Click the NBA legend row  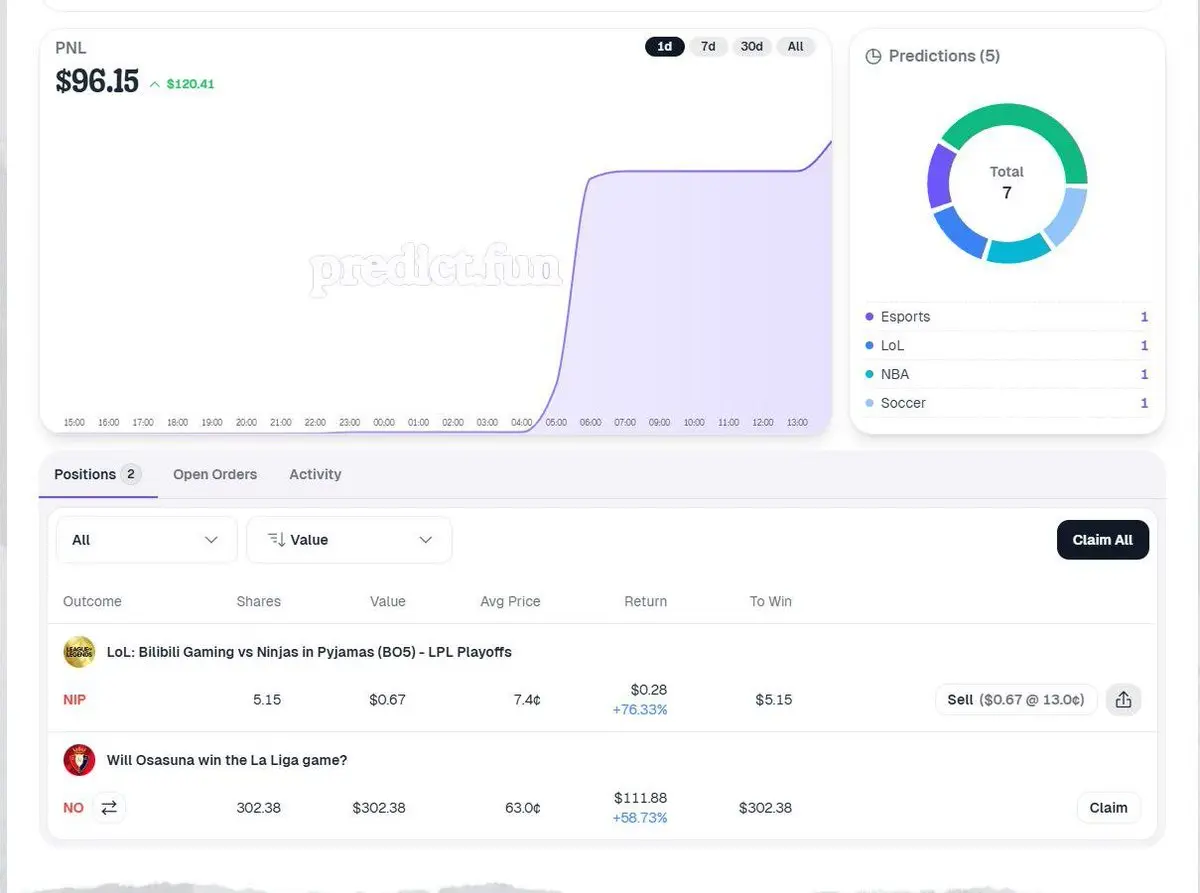coord(1007,374)
